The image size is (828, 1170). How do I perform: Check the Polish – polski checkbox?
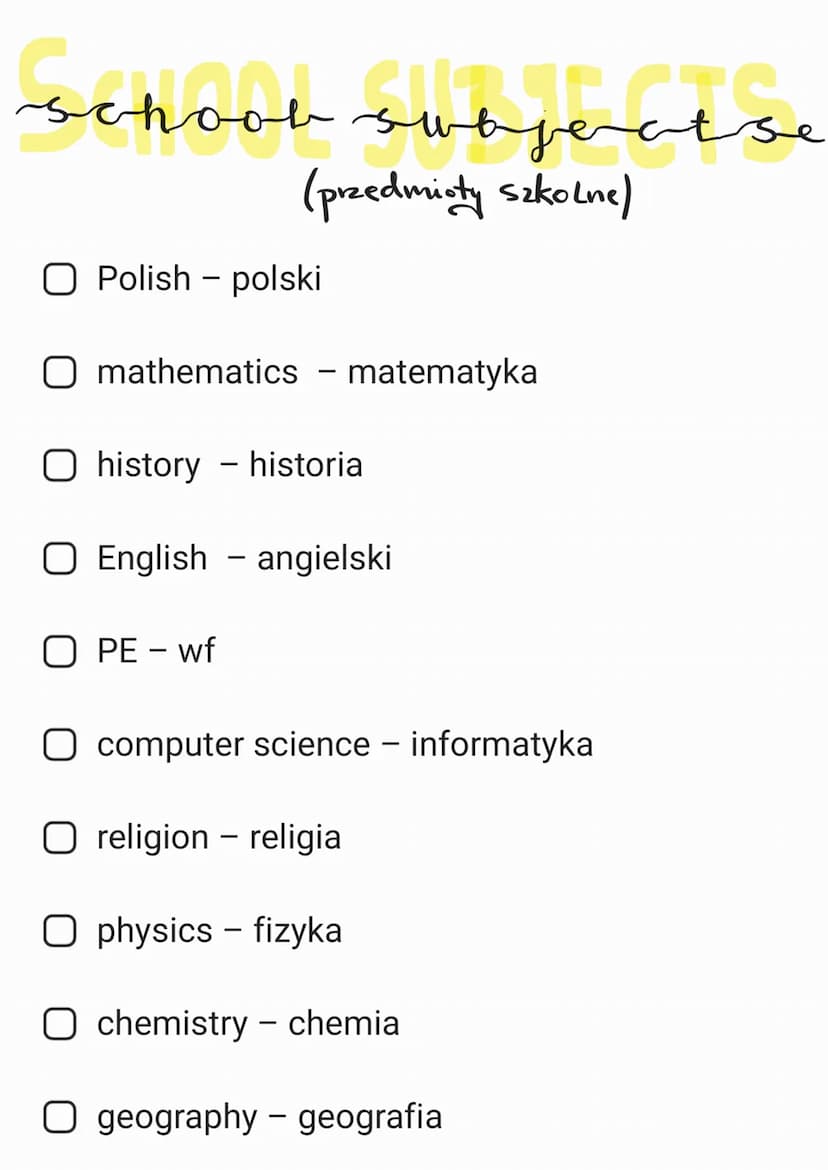click(x=60, y=279)
